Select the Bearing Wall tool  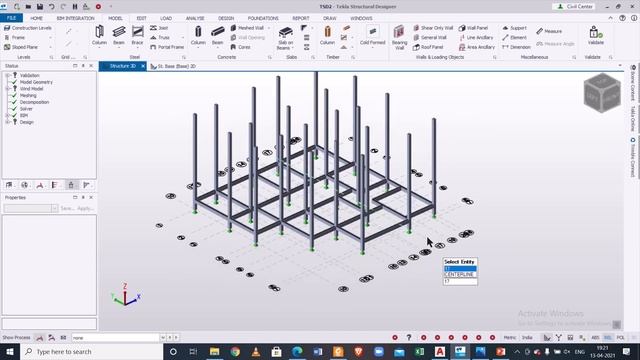point(399,38)
